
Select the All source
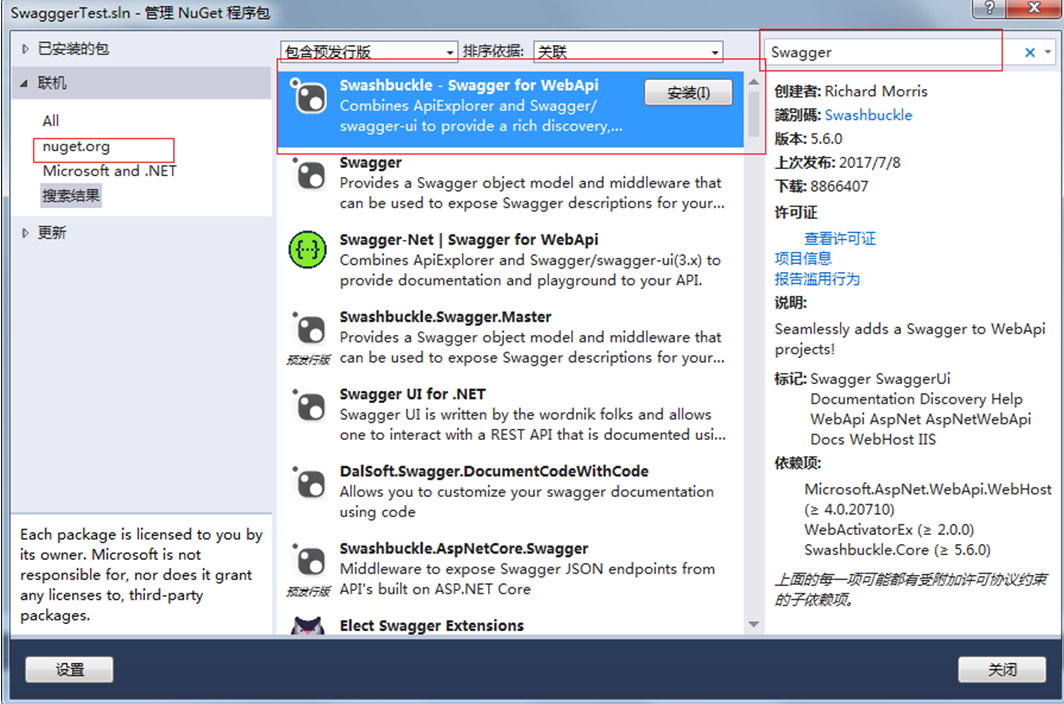click(x=51, y=121)
